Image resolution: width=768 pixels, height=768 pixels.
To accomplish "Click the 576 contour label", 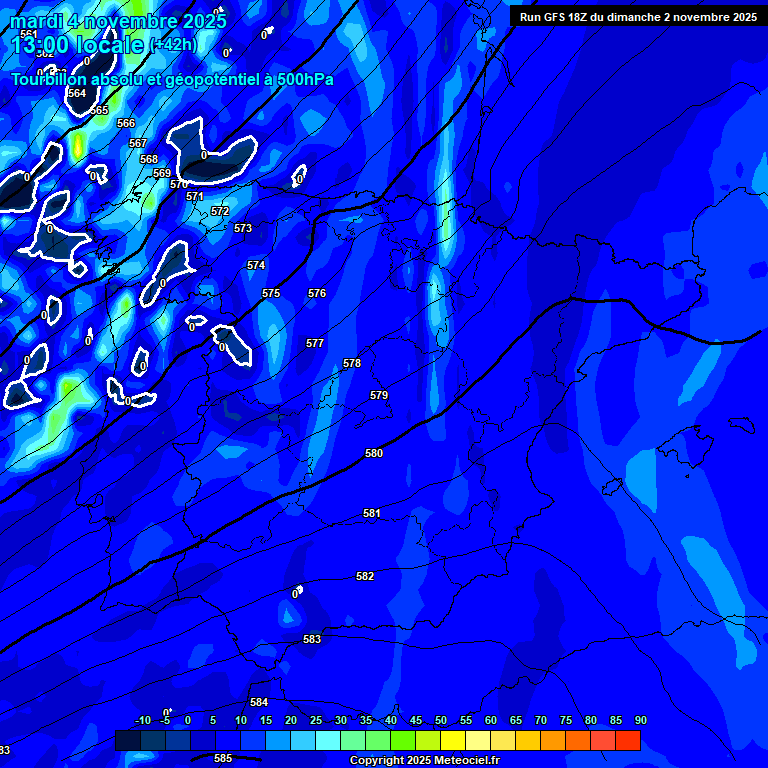I will coord(317,294).
